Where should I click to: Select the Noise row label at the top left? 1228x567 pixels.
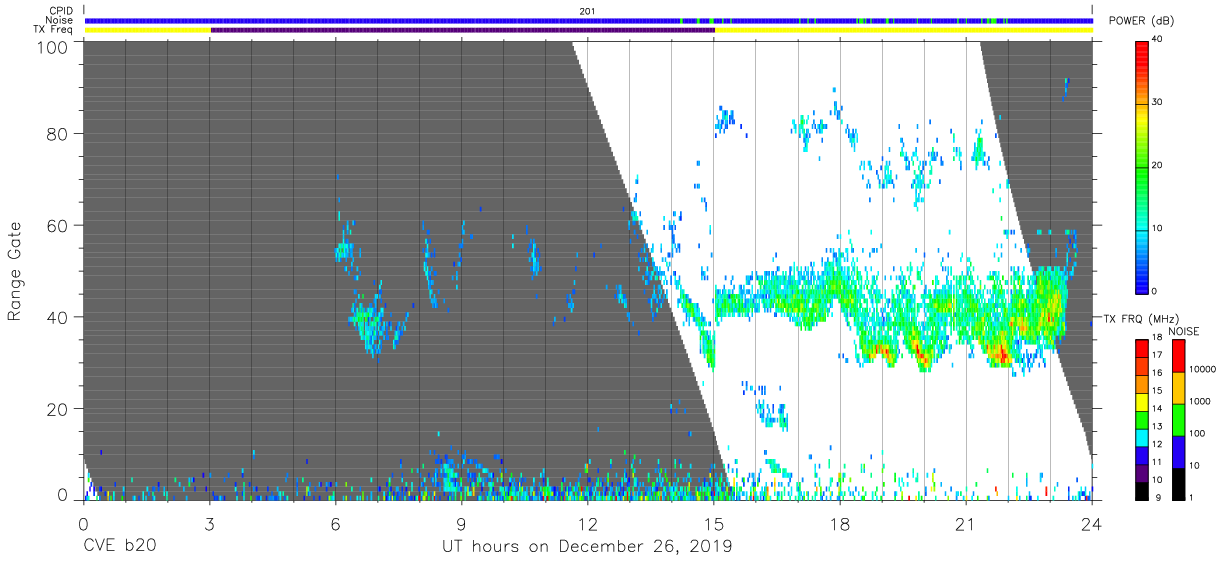pos(58,20)
